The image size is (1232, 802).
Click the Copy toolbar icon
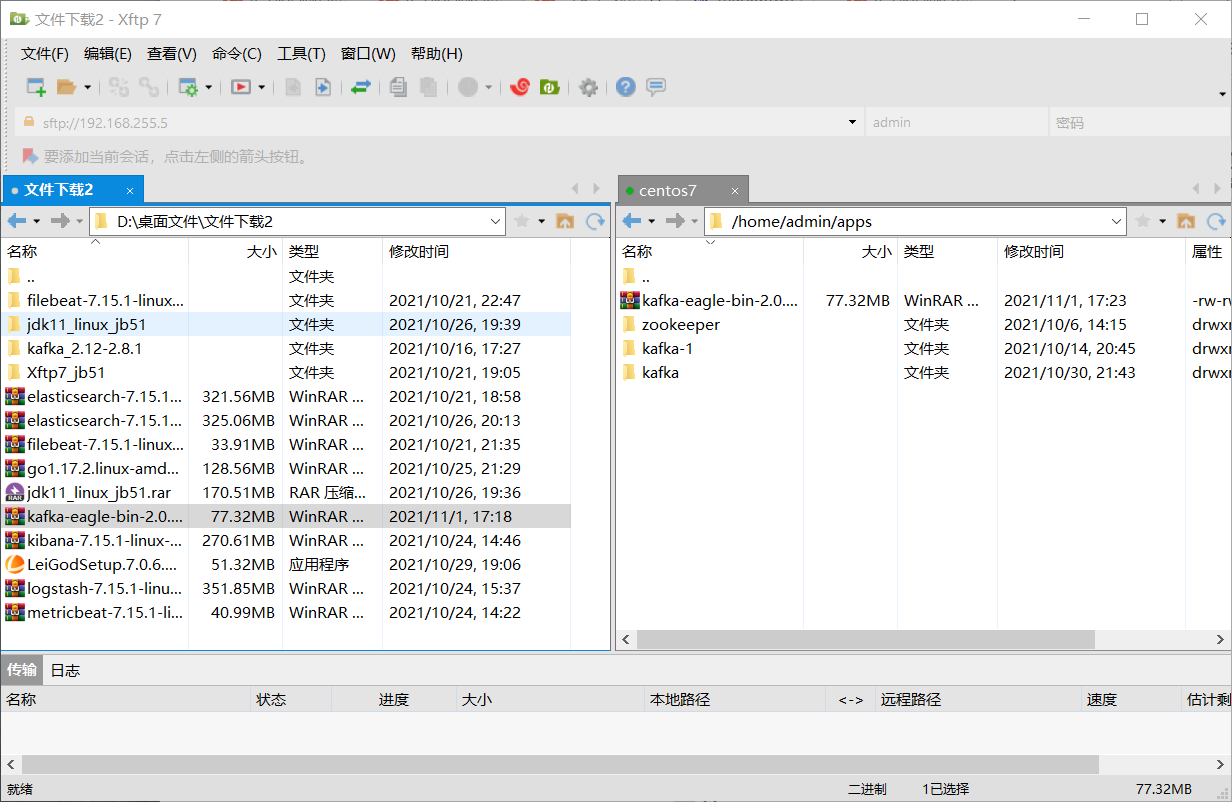click(x=398, y=87)
